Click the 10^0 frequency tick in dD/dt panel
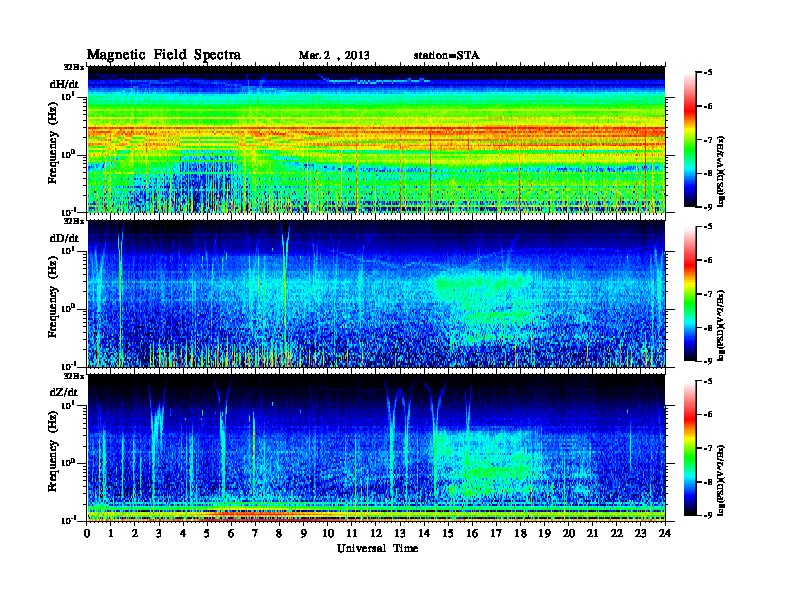Viewport: 792px width, 612px height. coord(68,308)
